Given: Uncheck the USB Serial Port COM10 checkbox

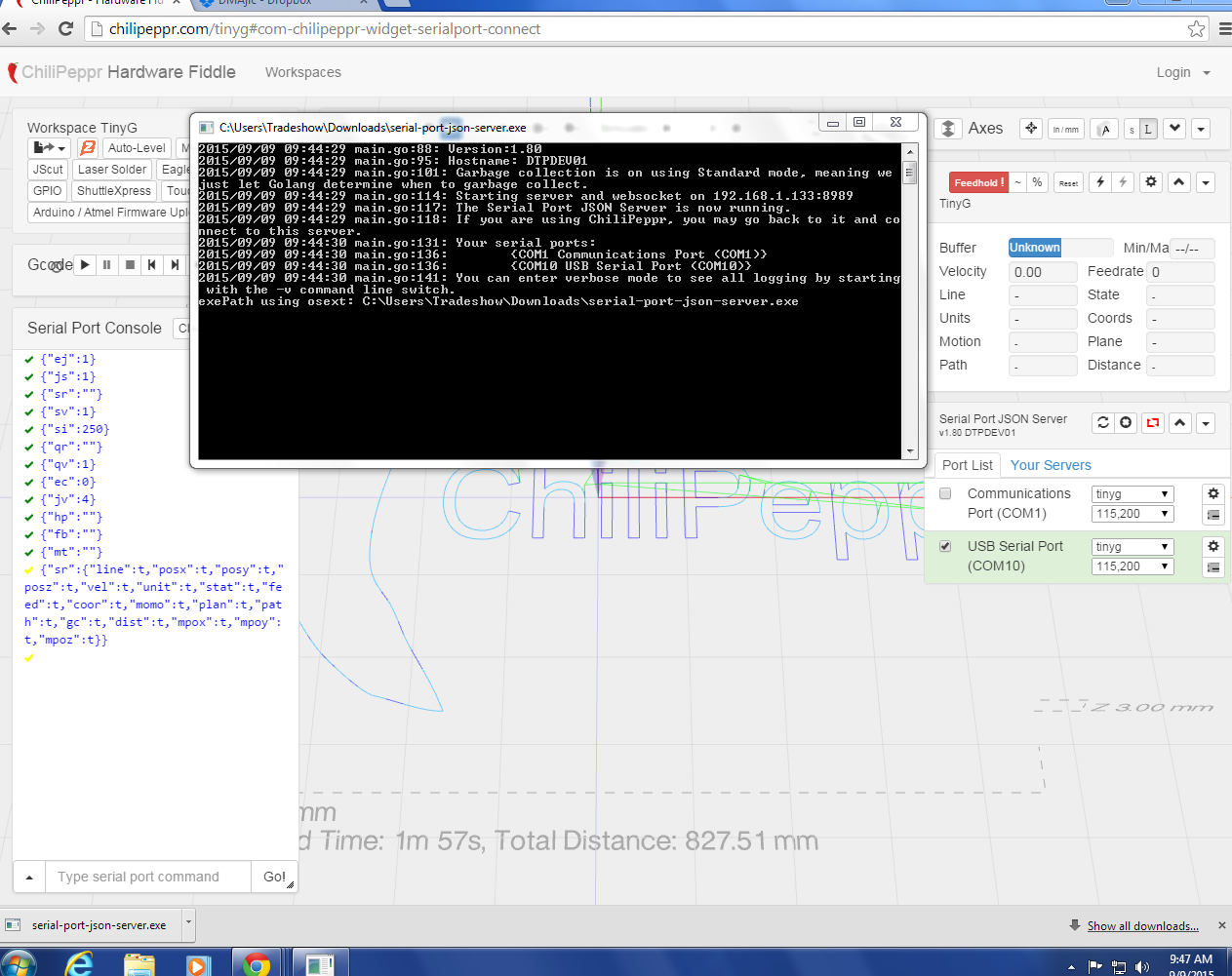Looking at the screenshot, I should [945, 546].
